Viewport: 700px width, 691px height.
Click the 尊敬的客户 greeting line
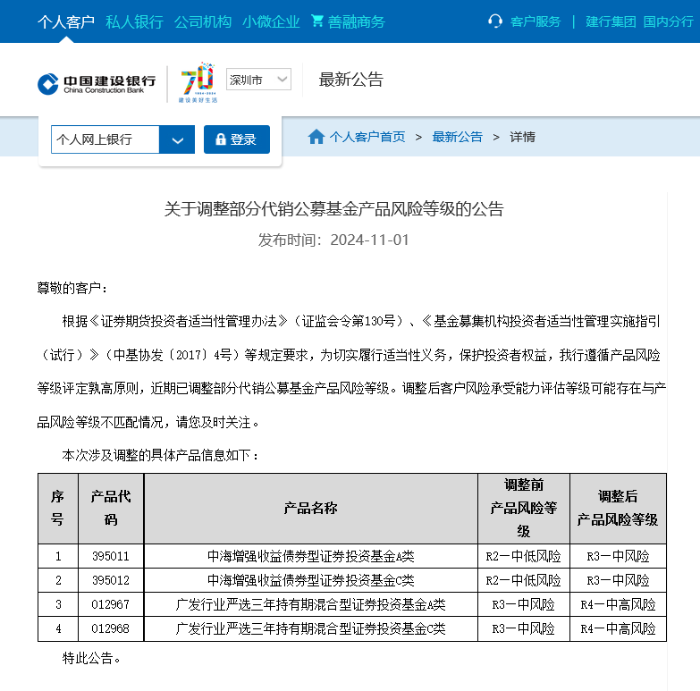coord(72,288)
